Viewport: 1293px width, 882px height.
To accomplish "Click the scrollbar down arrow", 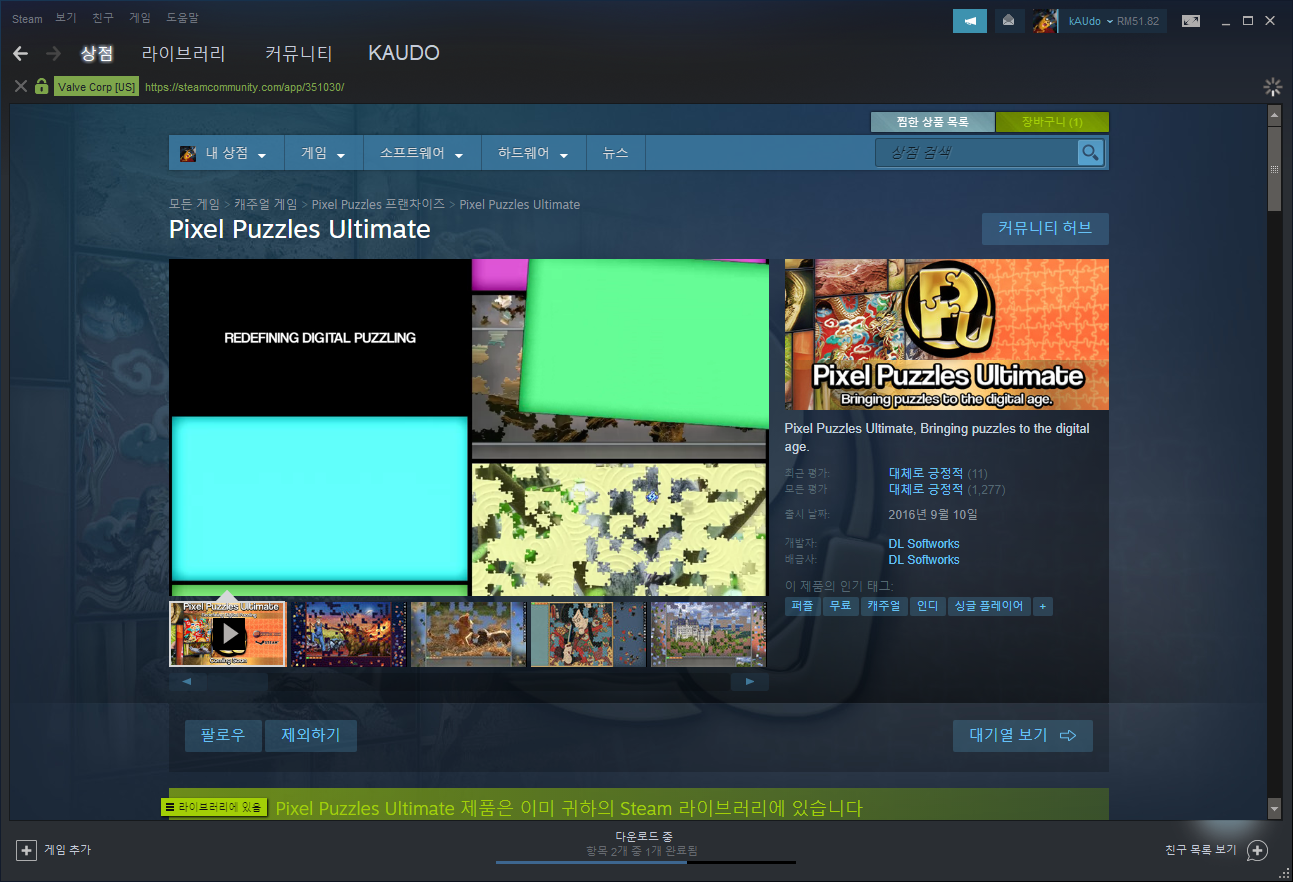I will point(1274,808).
